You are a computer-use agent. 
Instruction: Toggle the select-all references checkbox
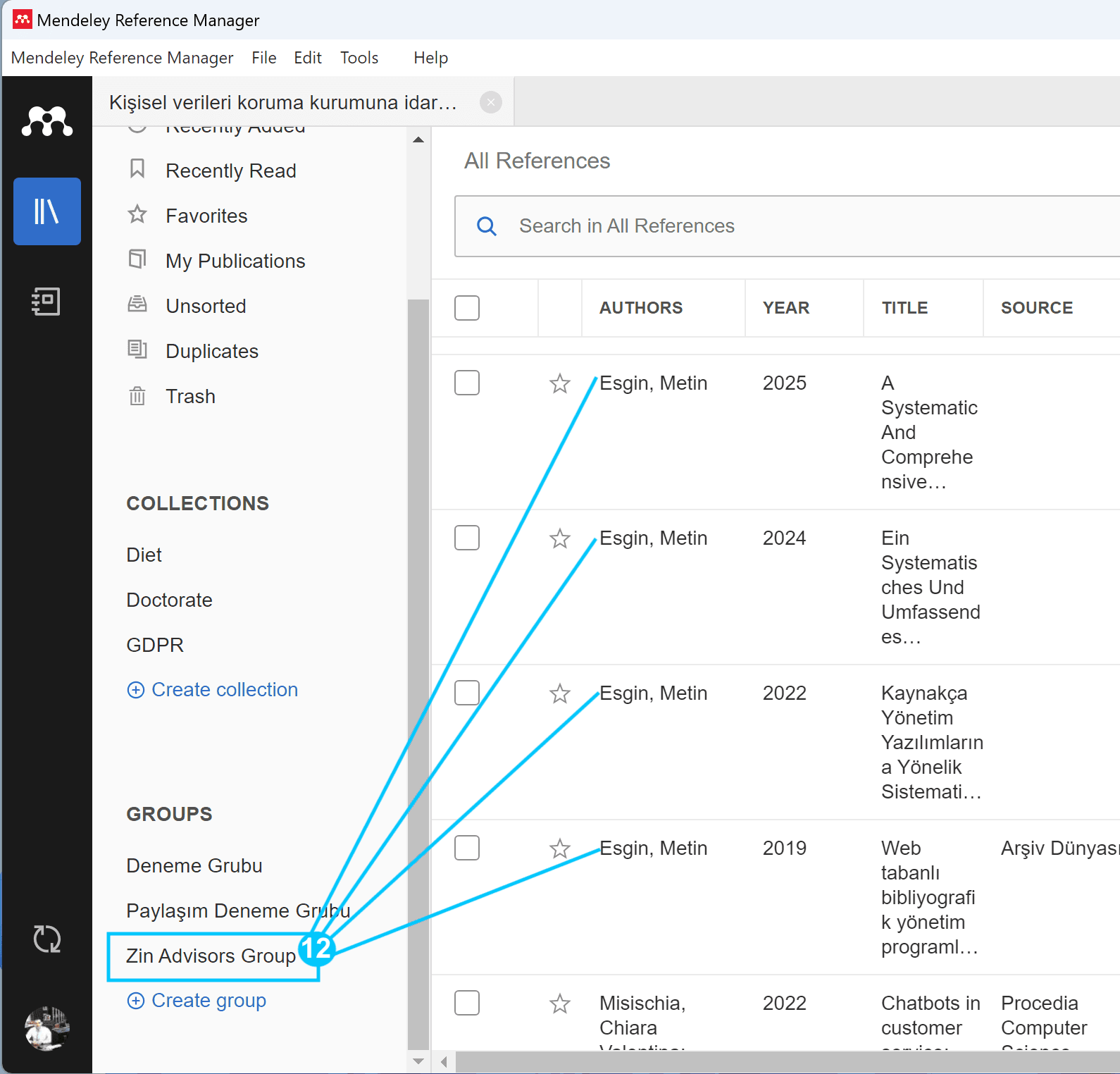coord(467,308)
